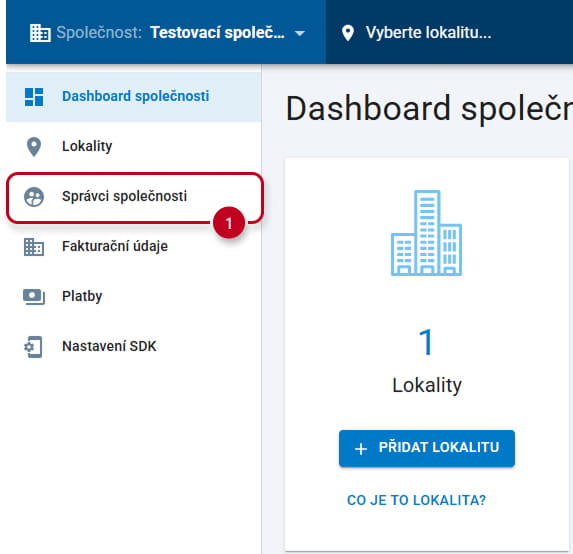Select Správci společnosti menu entry
Viewport: 573px width, 554px height.
click(134, 197)
